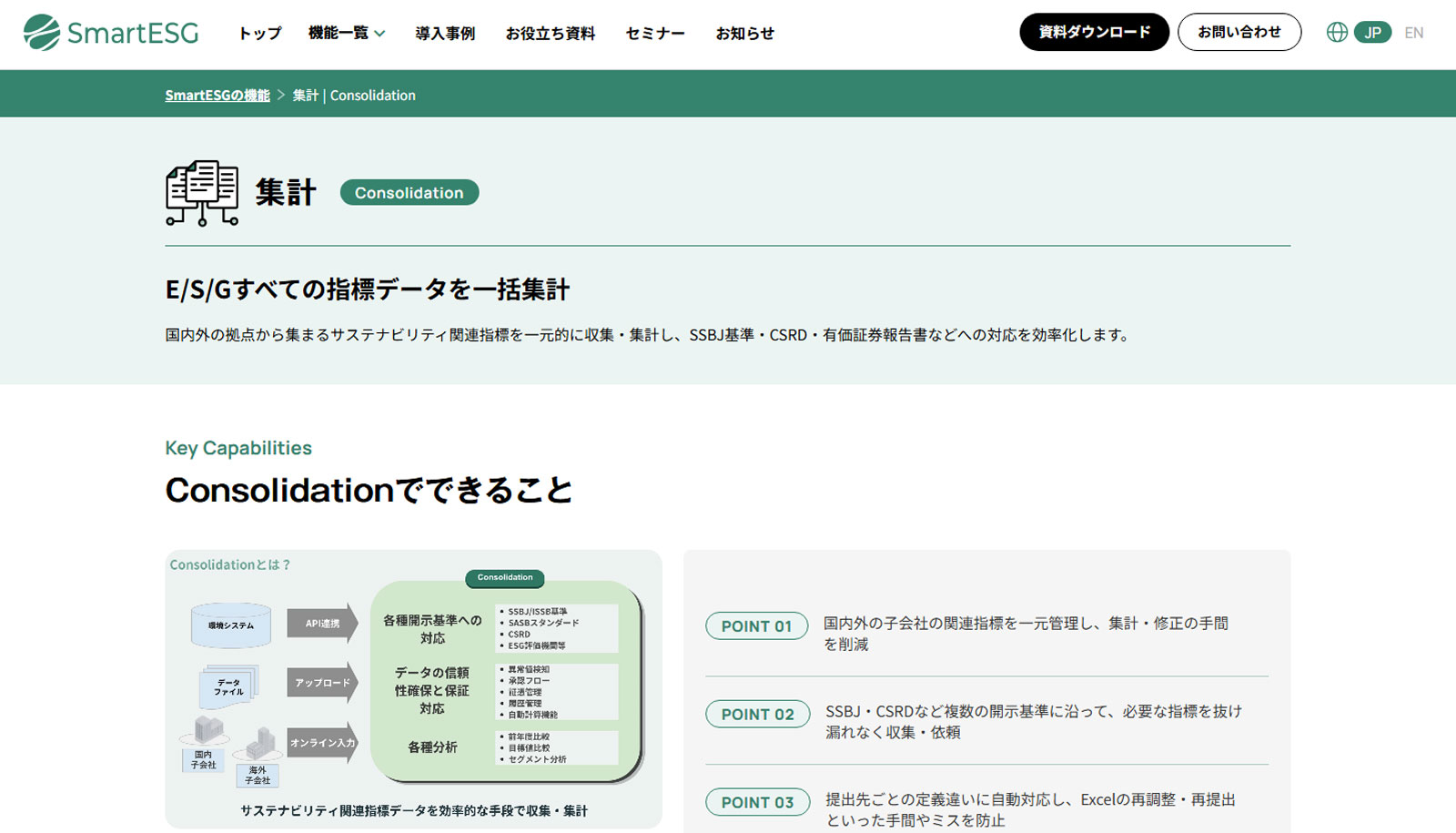Click the アップロード arrow in diagram
1456x833 pixels.
click(323, 683)
